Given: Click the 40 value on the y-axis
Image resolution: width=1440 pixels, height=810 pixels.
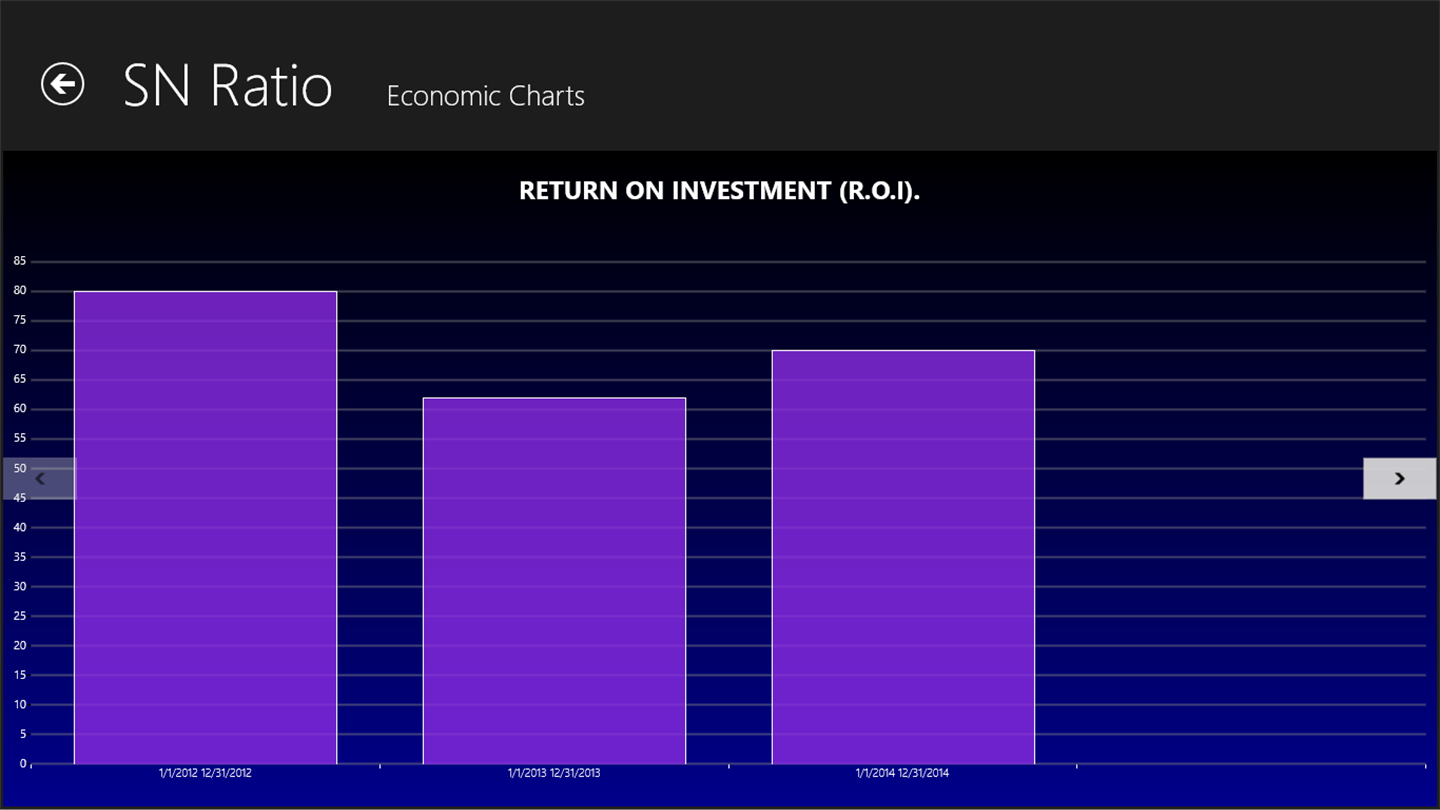Looking at the screenshot, I should (x=20, y=527).
